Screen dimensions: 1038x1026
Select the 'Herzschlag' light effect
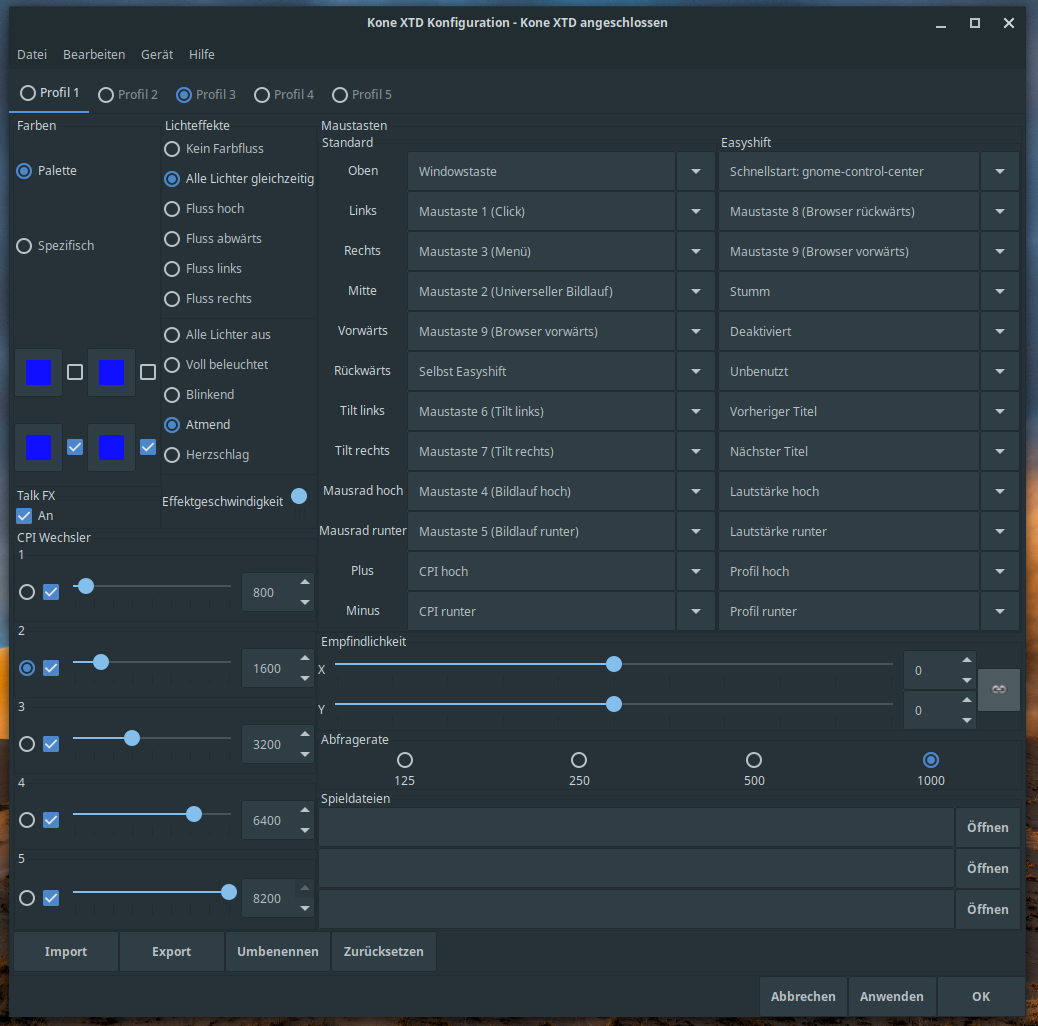tap(172, 455)
